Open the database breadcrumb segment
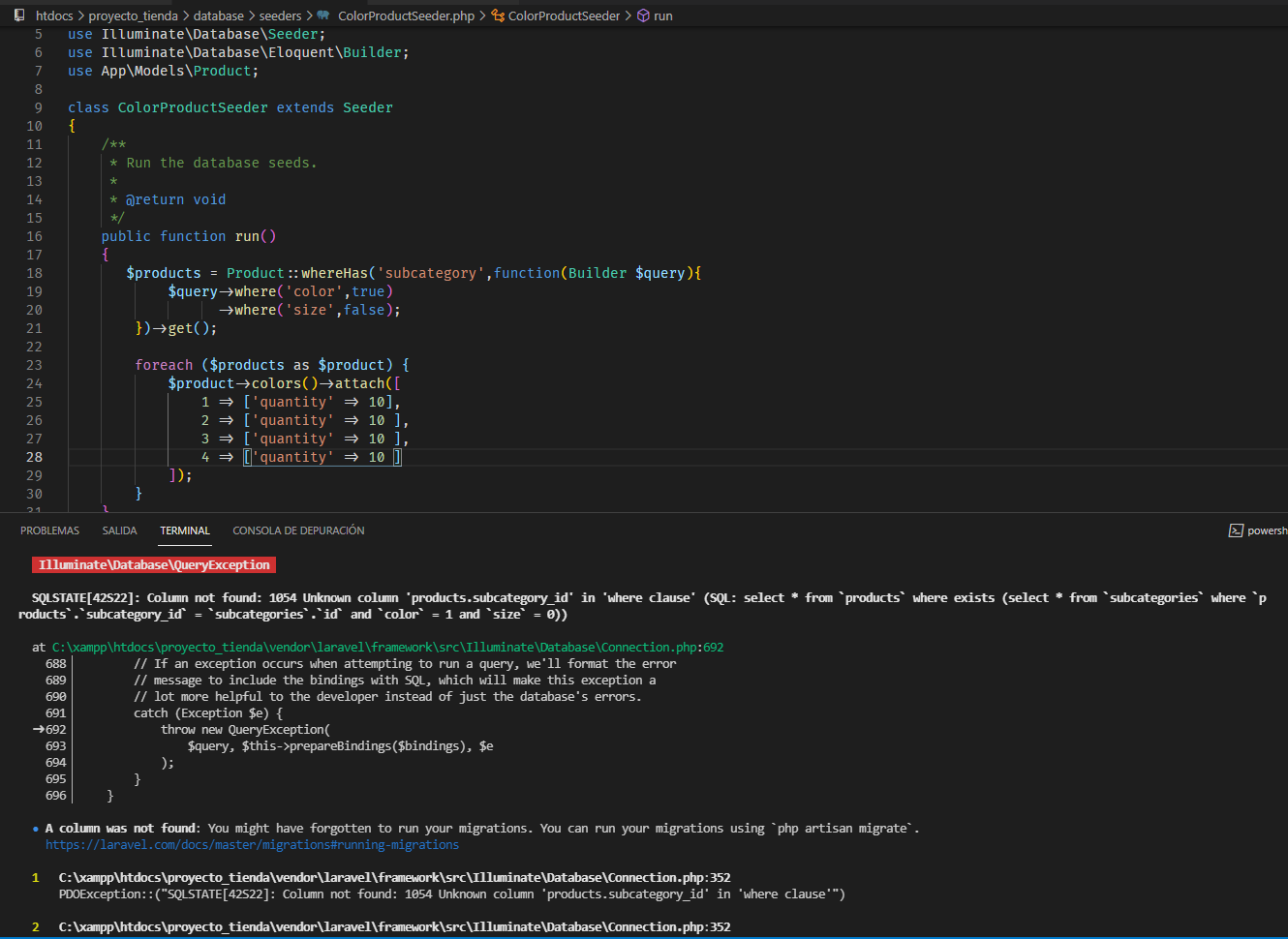This screenshot has height=939, width=1288. pos(219,15)
